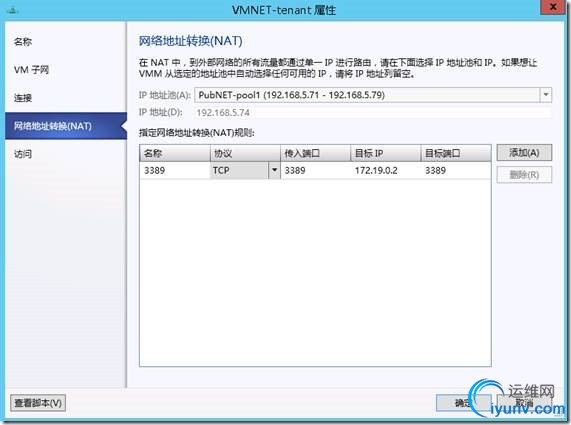Image resolution: width=571 pixels, height=425 pixels.
Task: Click 删除(R) remove rule button
Action: click(524, 175)
